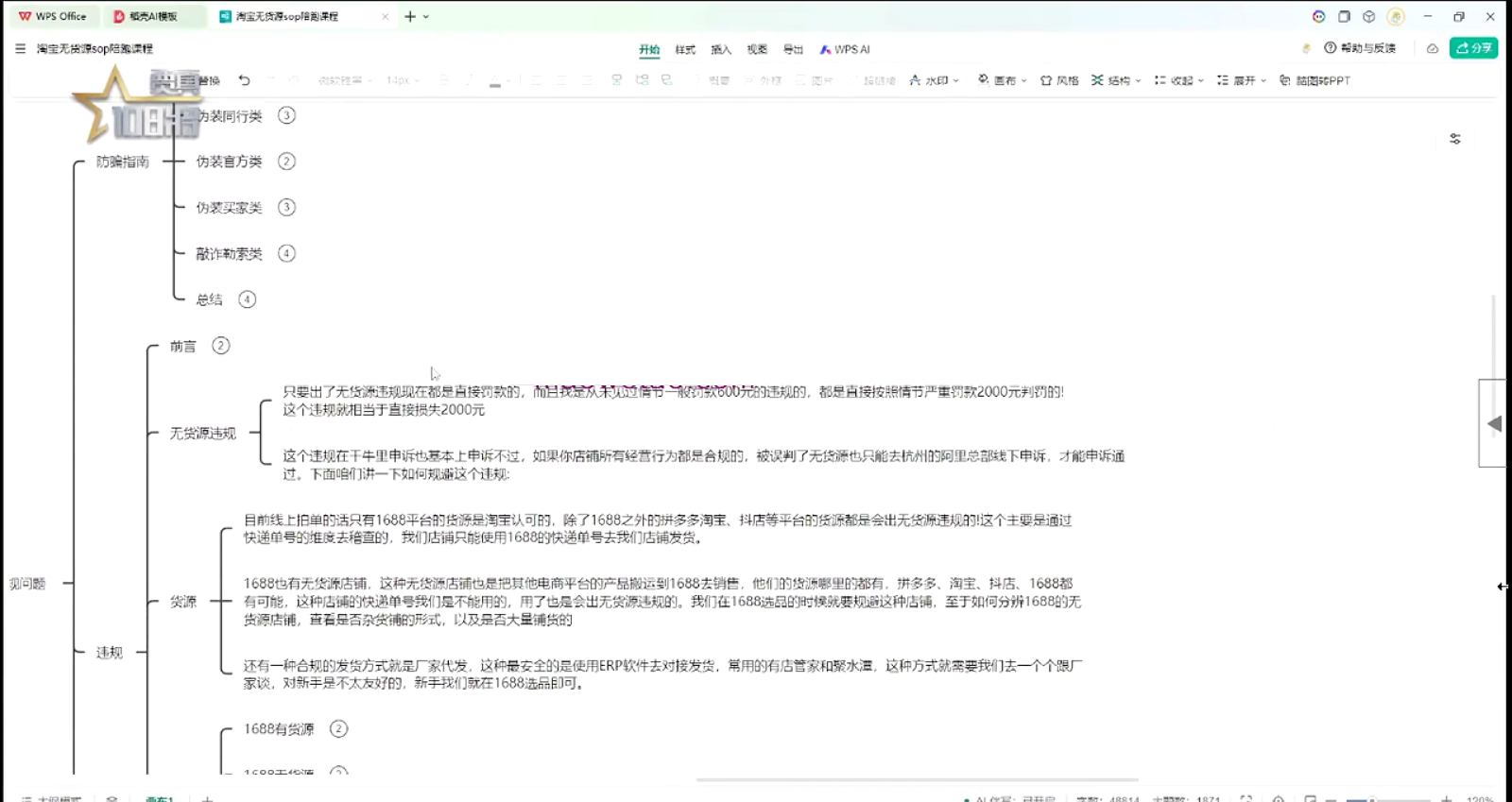
Task: Open the 风格 style tool
Action: (1058, 80)
